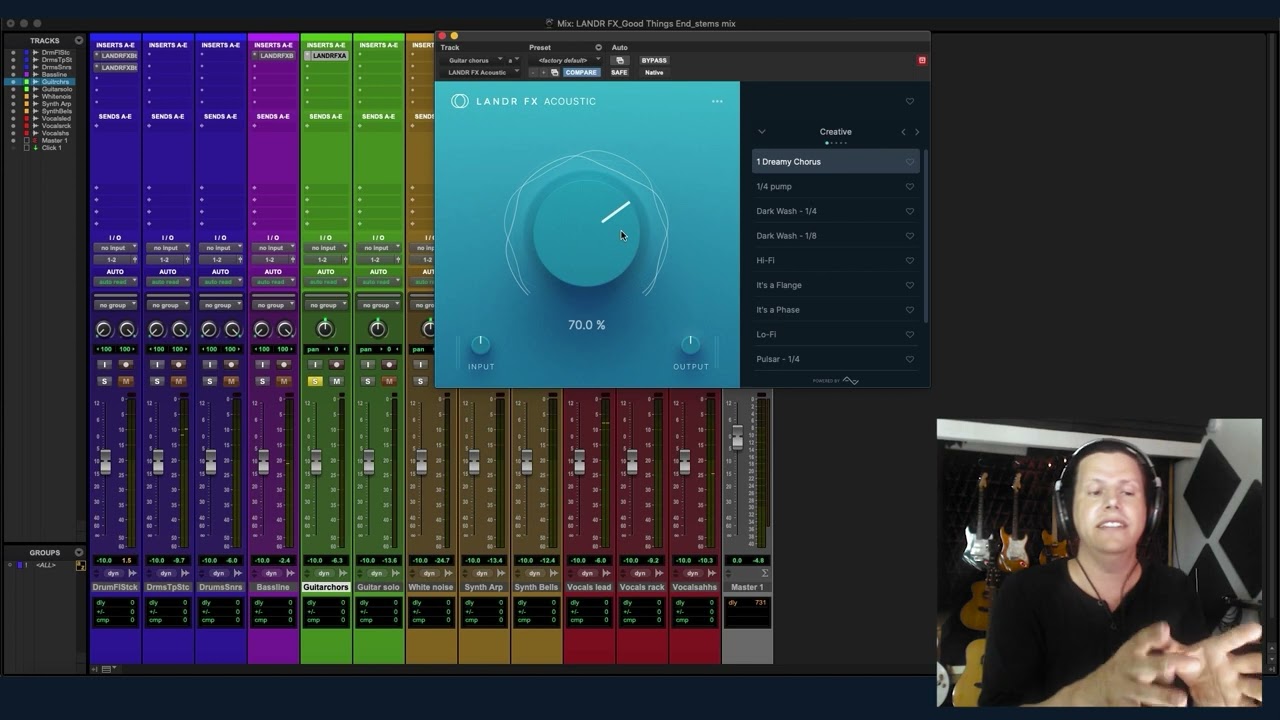This screenshot has width=1280, height=720.
Task: Toggle solo on the Guitarchors track
Action: [x=315, y=381]
